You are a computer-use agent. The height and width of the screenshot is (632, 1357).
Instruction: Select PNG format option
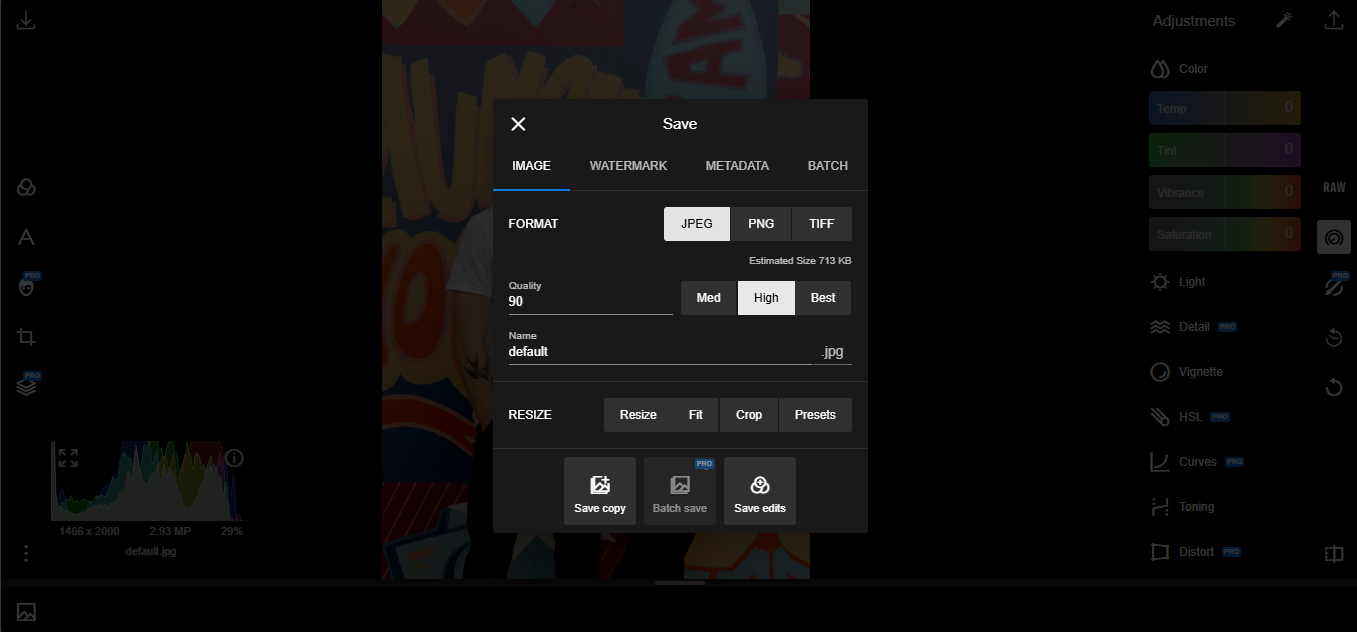[x=760, y=224]
